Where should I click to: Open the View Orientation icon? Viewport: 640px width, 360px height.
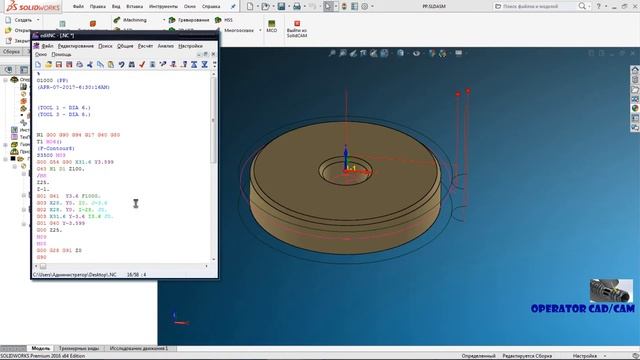click(x=384, y=53)
